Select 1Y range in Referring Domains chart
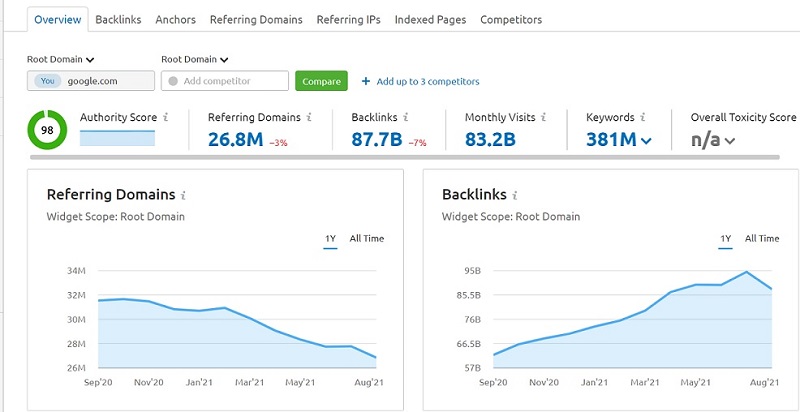Screen dimensions: 800x412 331,239
